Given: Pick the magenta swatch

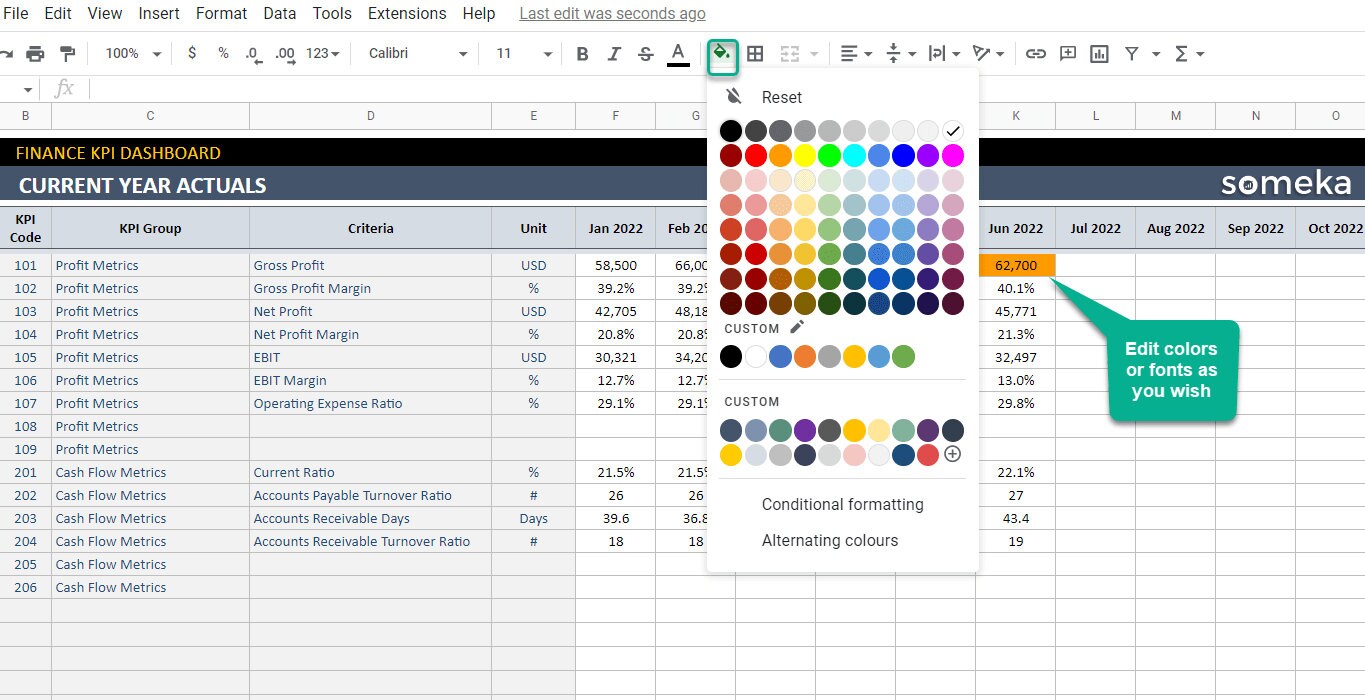Looking at the screenshot, I should 953,155.
